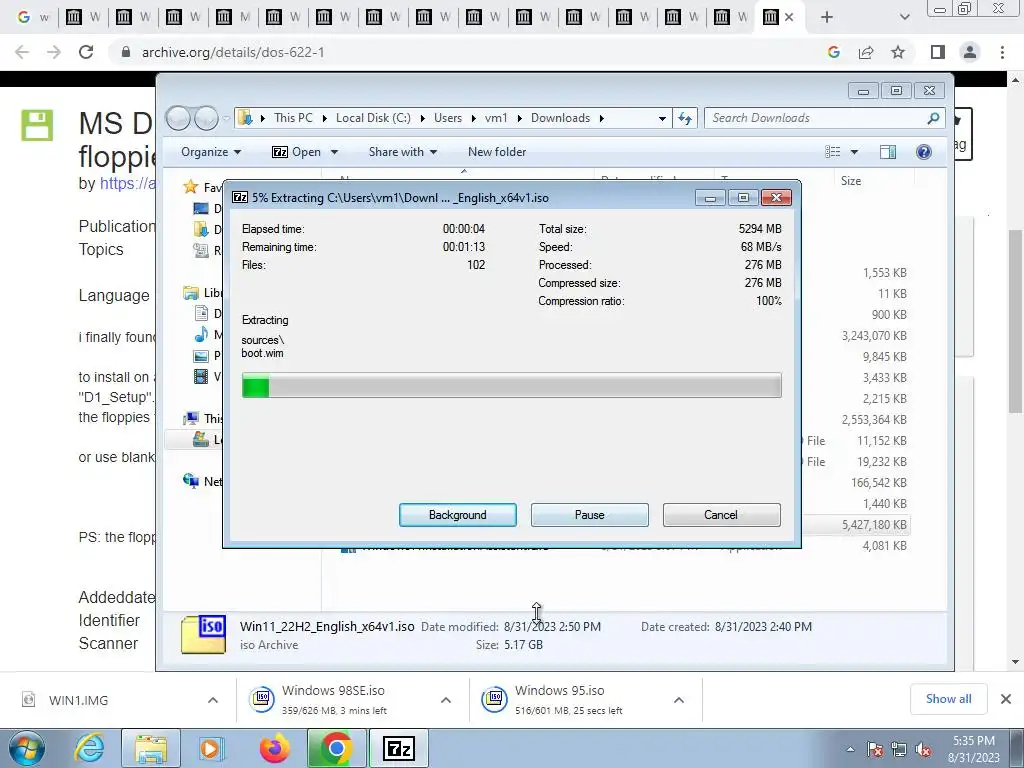Open tab search dropdown arrow
This screenshot has height=768, width=1024.
(x=904, y=17)
